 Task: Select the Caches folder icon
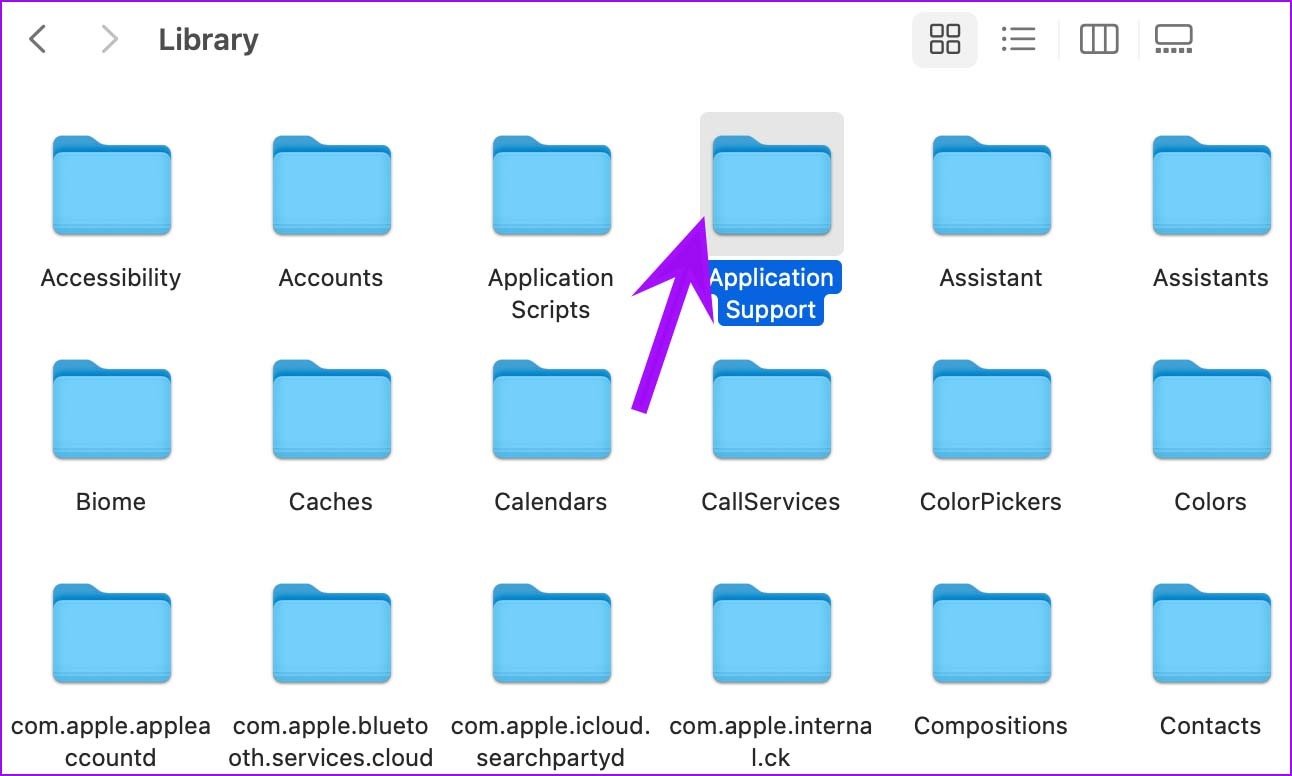(331, 409)
